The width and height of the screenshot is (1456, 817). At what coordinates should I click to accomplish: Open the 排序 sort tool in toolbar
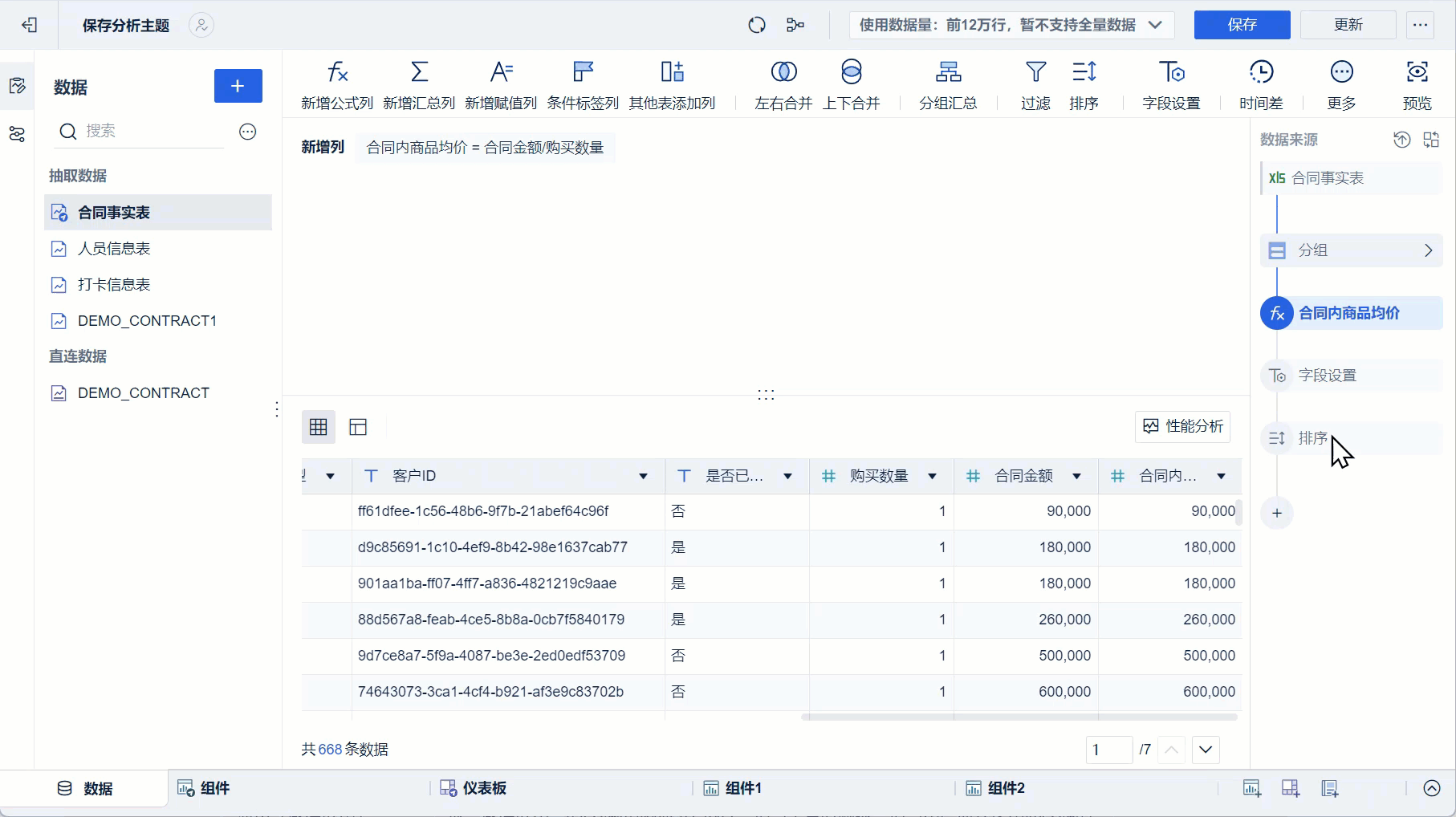[x=1084, y=85]
